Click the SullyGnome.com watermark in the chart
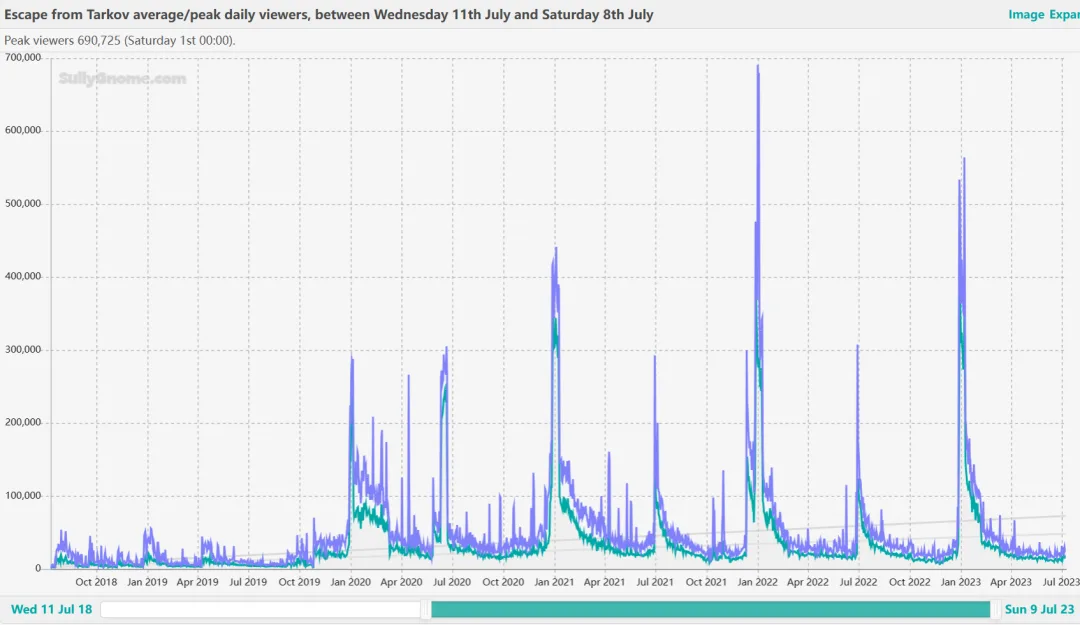This screenshot has width=1080, height=625. click(x=122, y=79)
